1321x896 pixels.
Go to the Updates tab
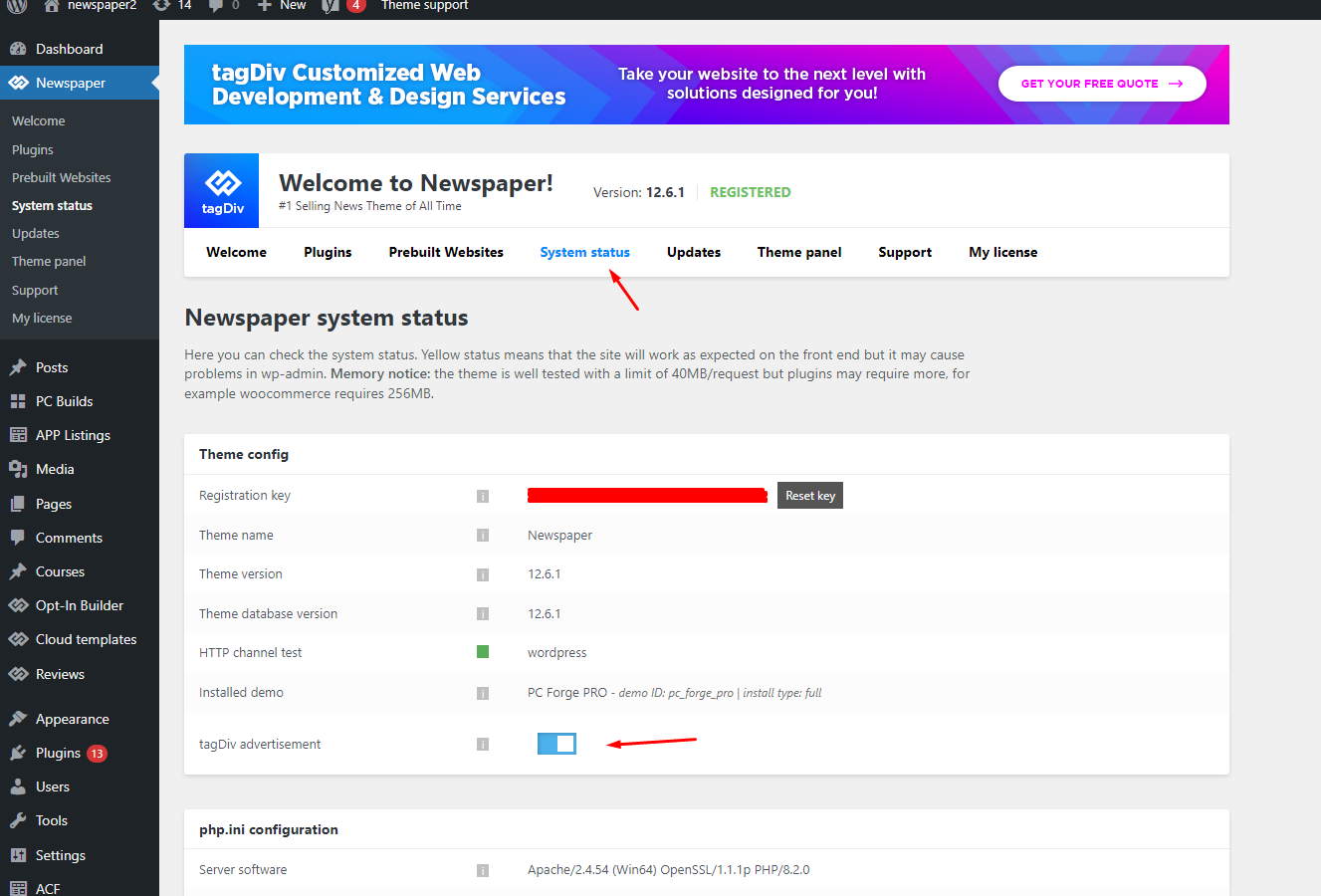(x=694, y=252)
